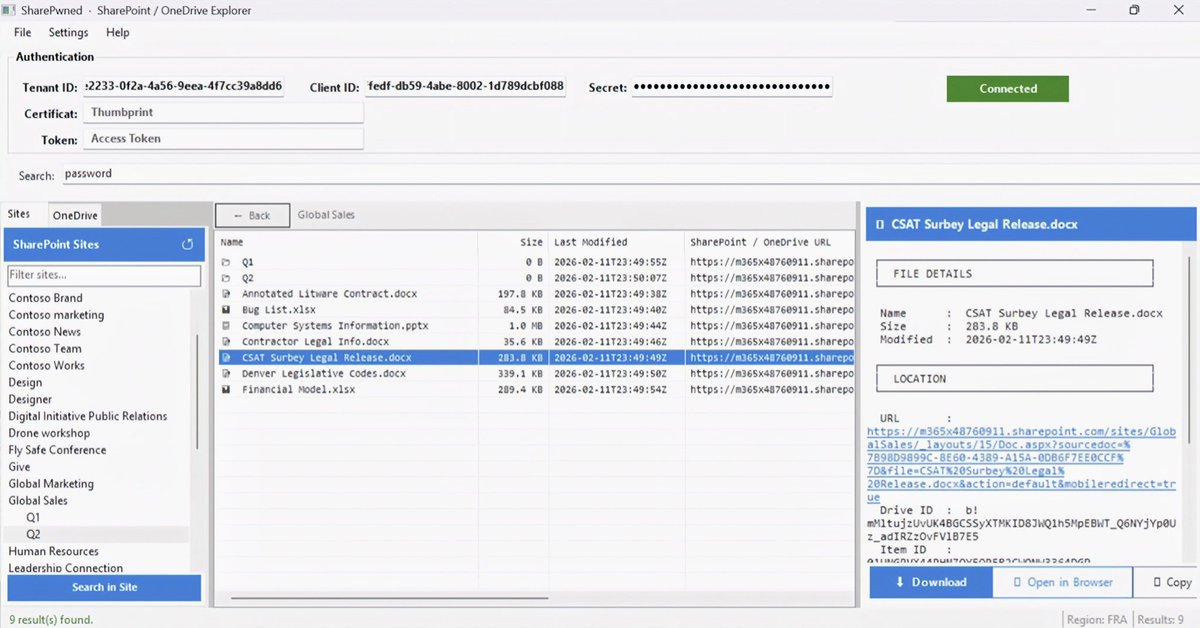This screenshot has width=1200, height=628.
Task: Switch to the OneDrive tab
Action: coord(75,215)
